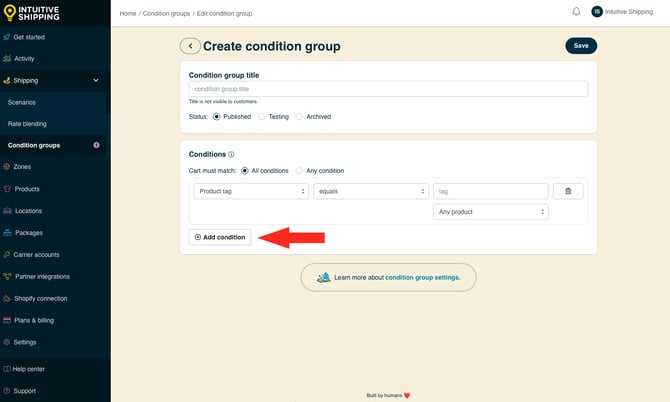Viewport: 670px width, 402px height.
Task: Open the Product tag dropdown
Action: [251, 191]
